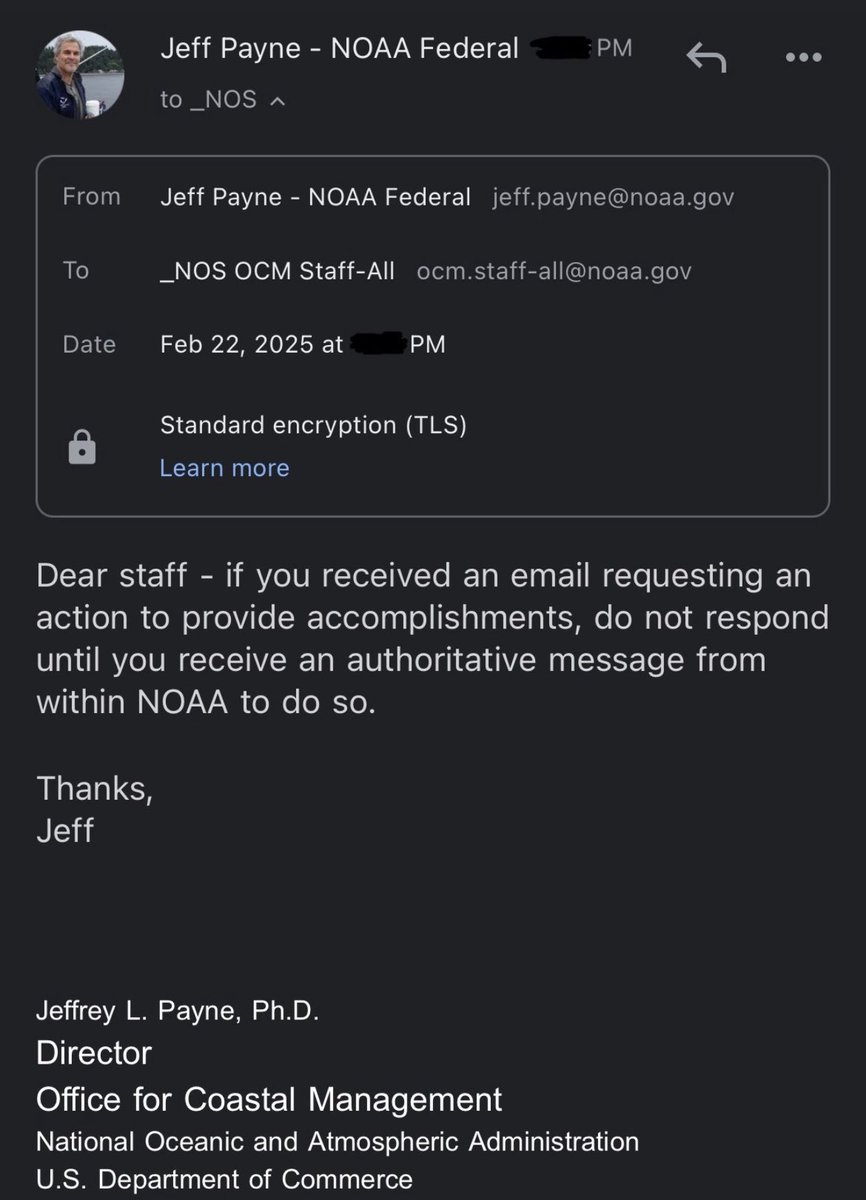866x1200 pixels.
Task: Click "Jeffrey L. Payne, Ph.D." signature name
Action: pos(177,1011)
